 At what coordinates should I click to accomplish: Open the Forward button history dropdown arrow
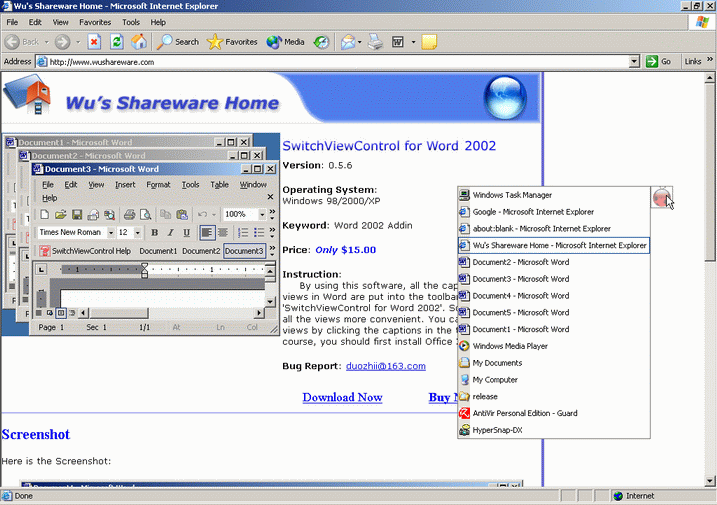[78, 42]
